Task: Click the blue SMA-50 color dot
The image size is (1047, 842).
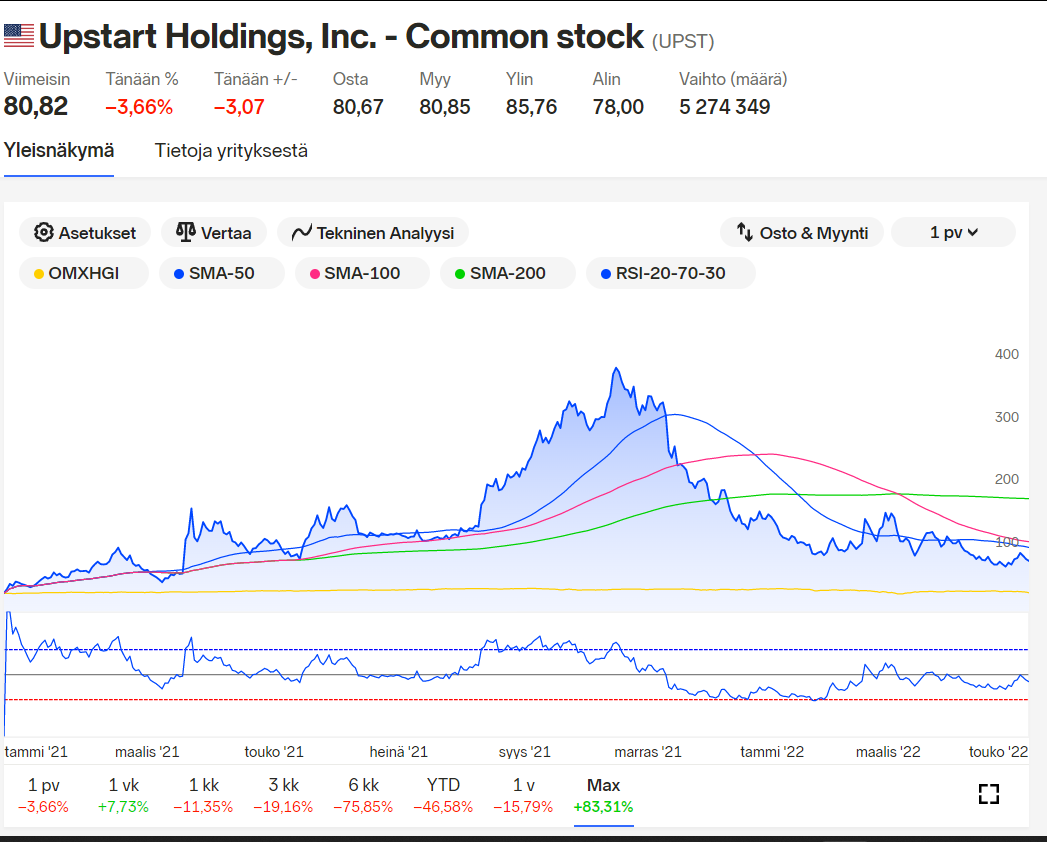Action: click(x=179, y=274)
